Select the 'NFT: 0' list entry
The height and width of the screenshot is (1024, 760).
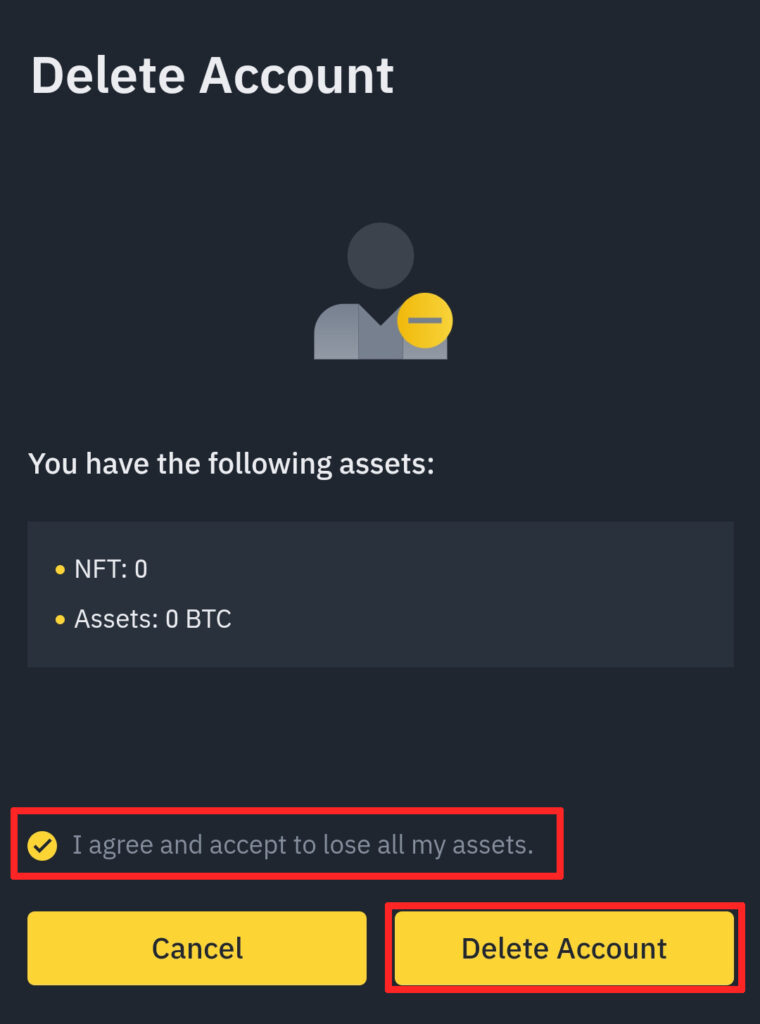(111, 569)
